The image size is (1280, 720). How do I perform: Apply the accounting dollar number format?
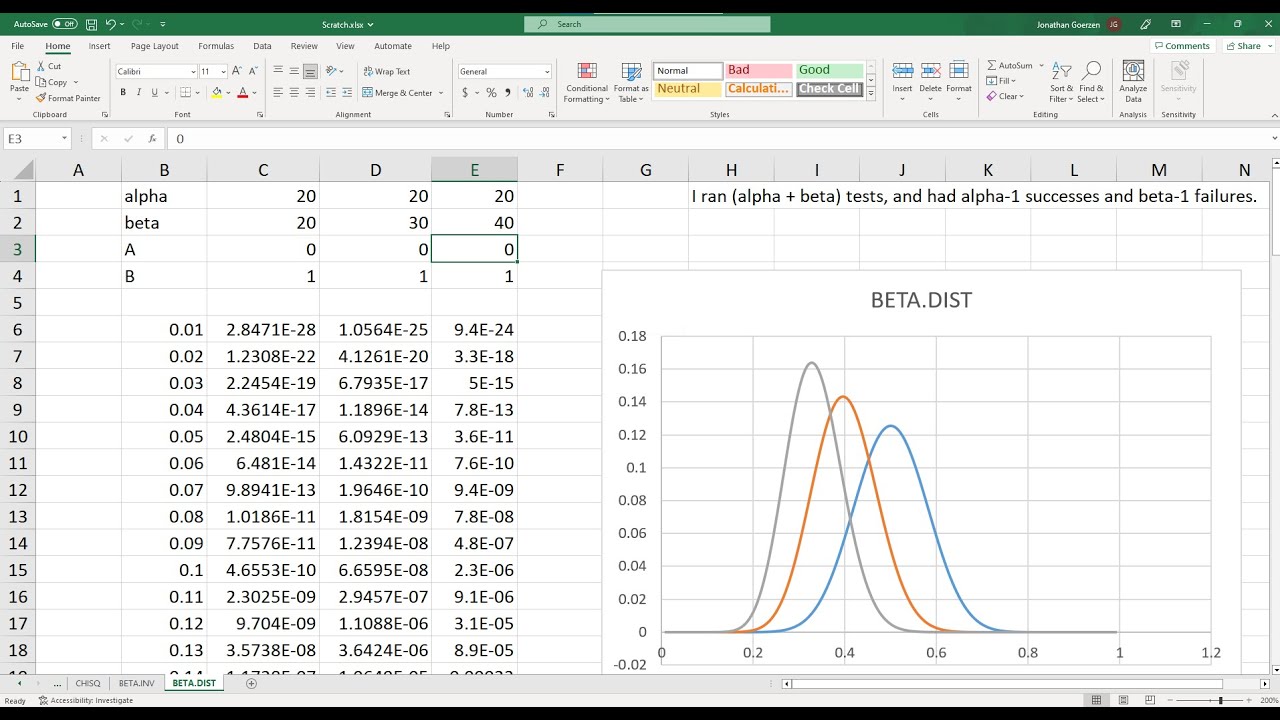pos(465,92)
